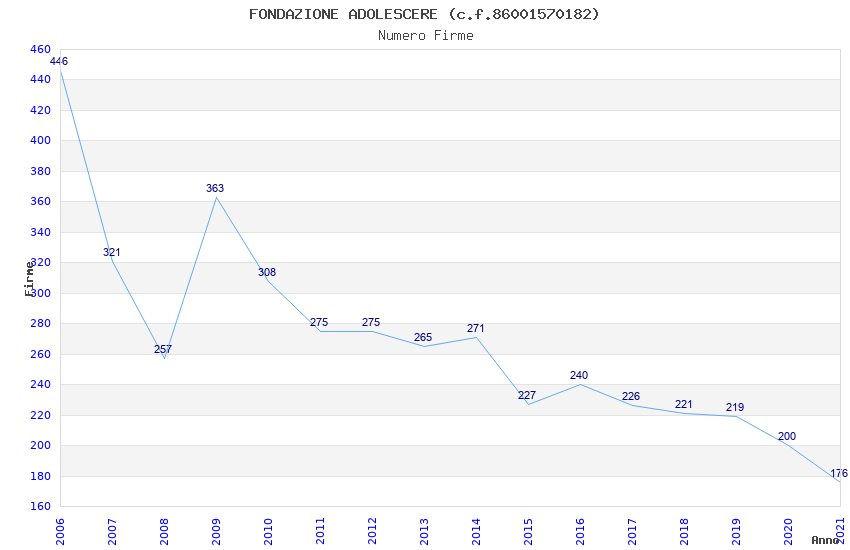
Task: Select the data label 200
Action: click(x=787, y=436)
